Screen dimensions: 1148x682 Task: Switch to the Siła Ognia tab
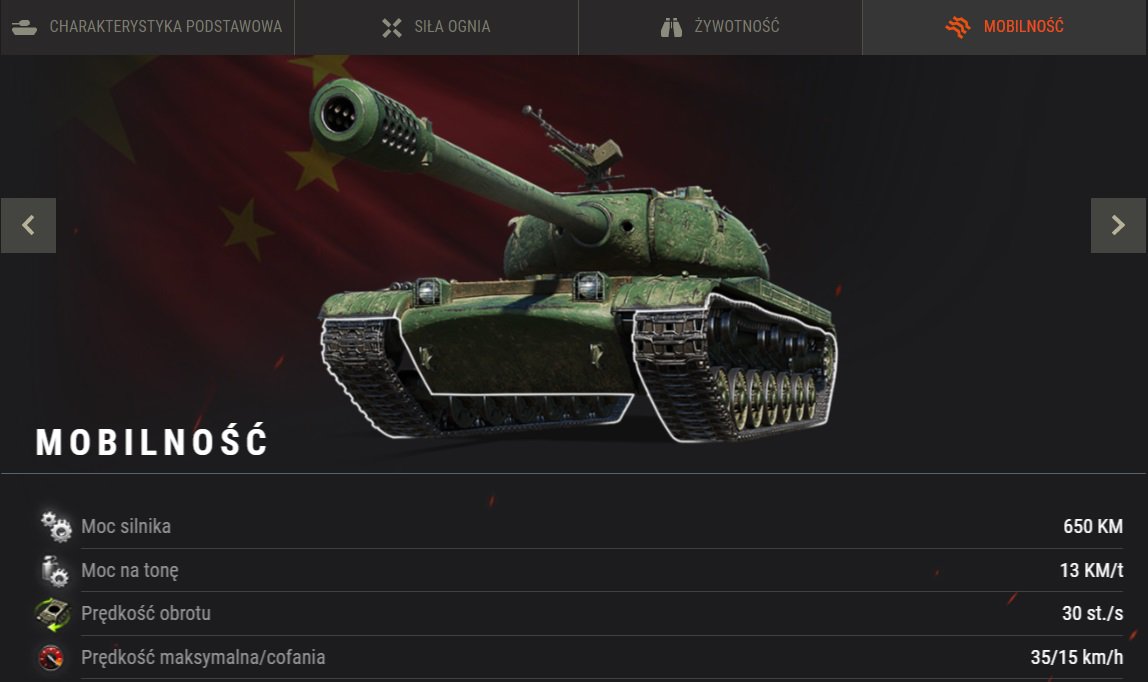point(436,27)
